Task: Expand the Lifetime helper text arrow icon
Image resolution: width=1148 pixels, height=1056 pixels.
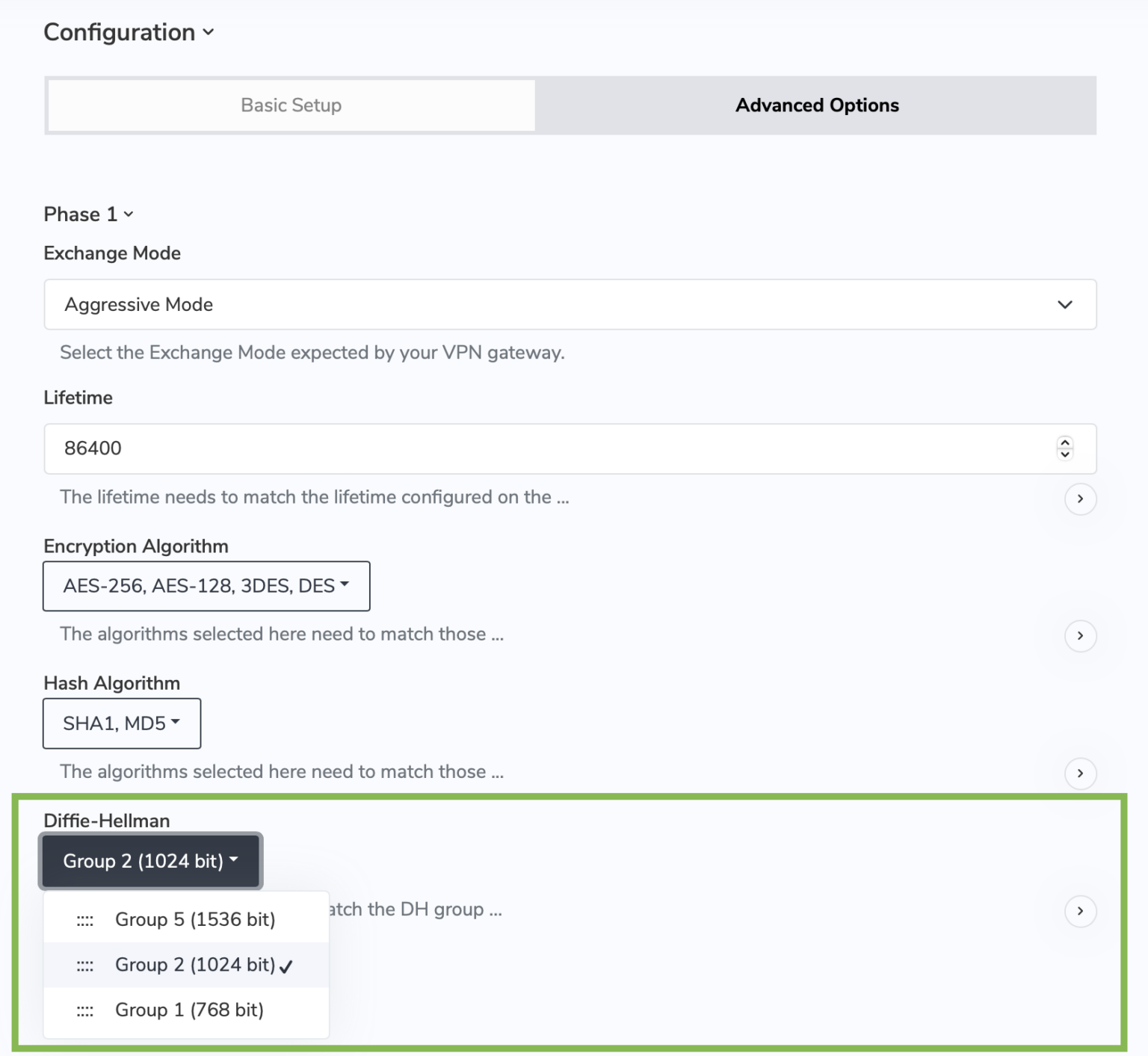Action: click(x=1081, y=498)
